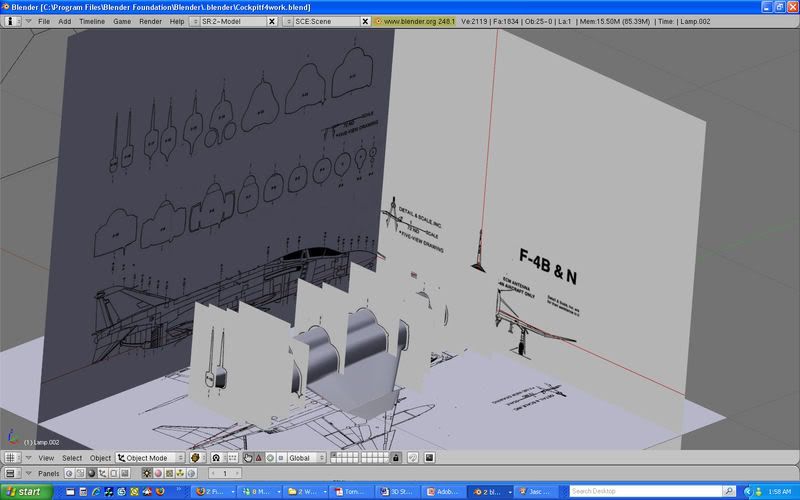This screenshot has height=500, width=800.
Task: Open the Material buttons red sphere
Action: click(158, 473)
